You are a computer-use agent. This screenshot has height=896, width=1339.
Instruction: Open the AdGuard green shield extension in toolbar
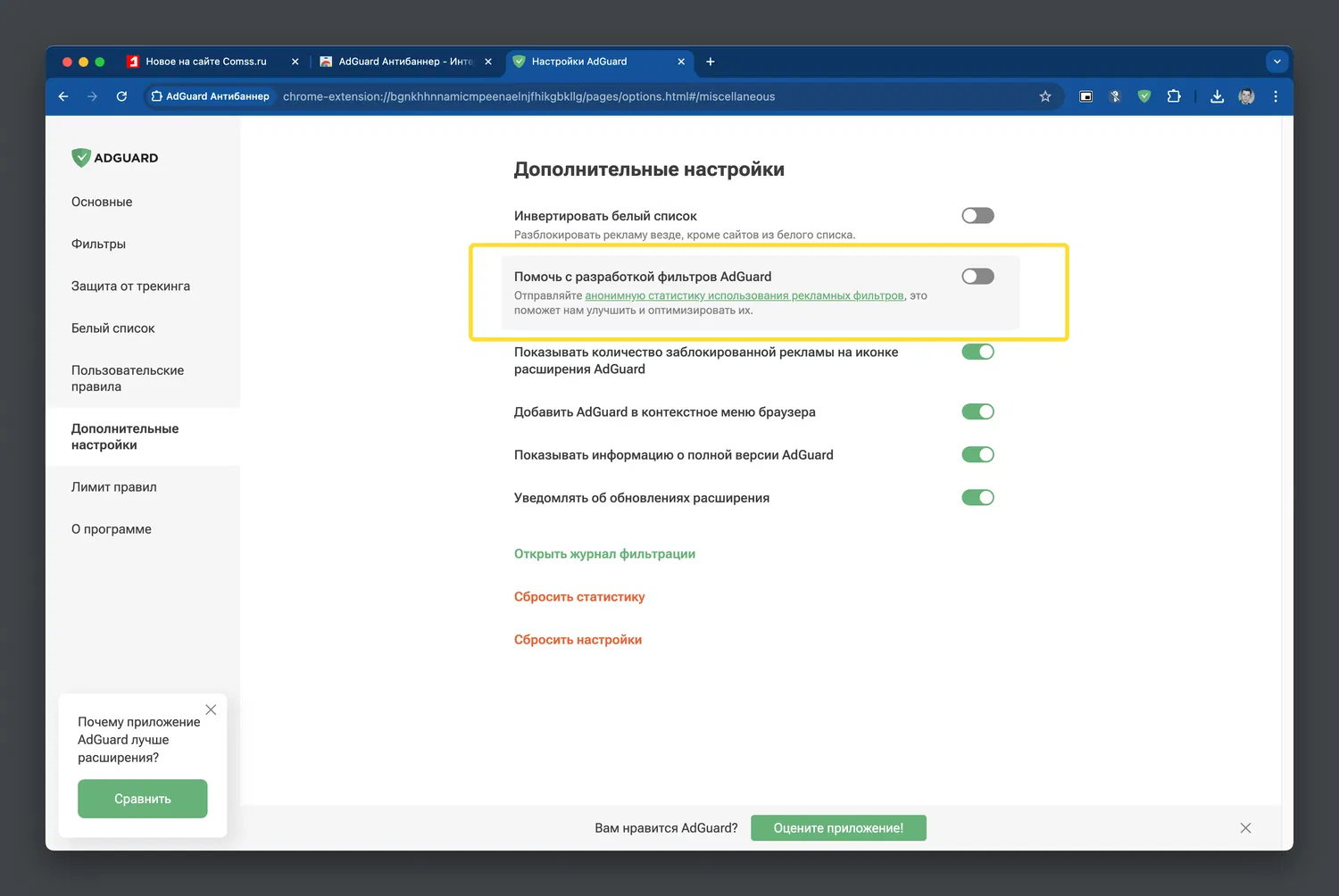1144,96
